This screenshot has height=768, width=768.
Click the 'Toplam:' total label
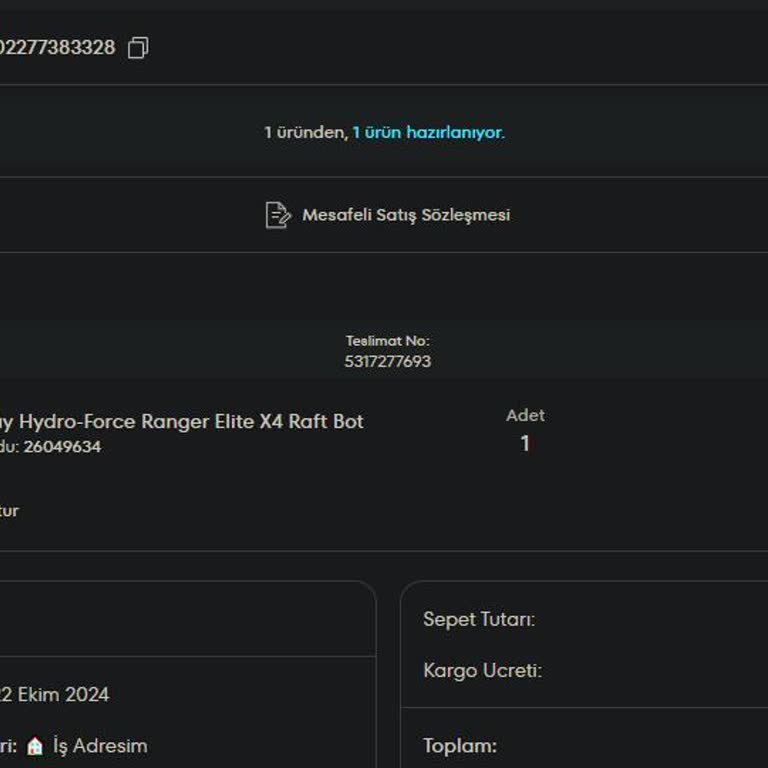(x=459, y=746)
